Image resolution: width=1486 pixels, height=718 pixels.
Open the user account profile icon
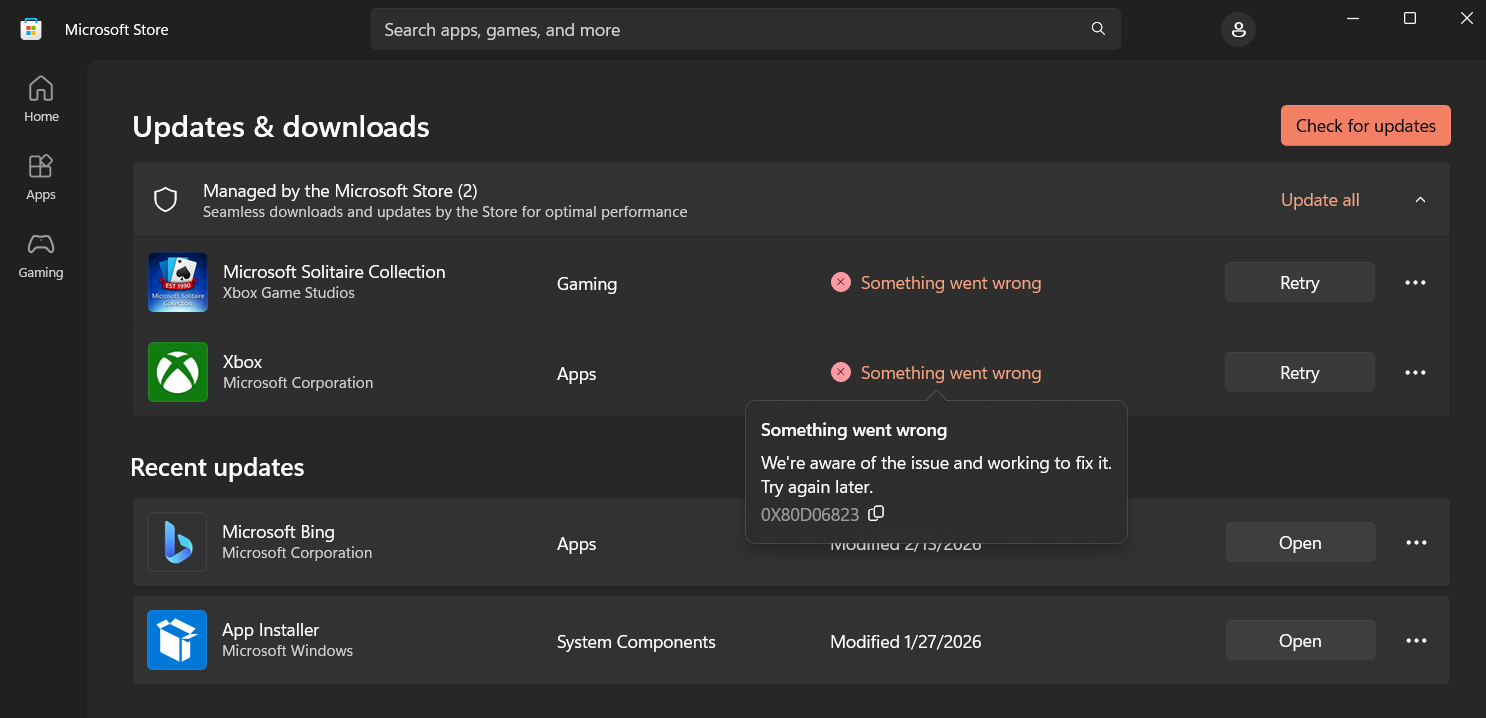1238,29
